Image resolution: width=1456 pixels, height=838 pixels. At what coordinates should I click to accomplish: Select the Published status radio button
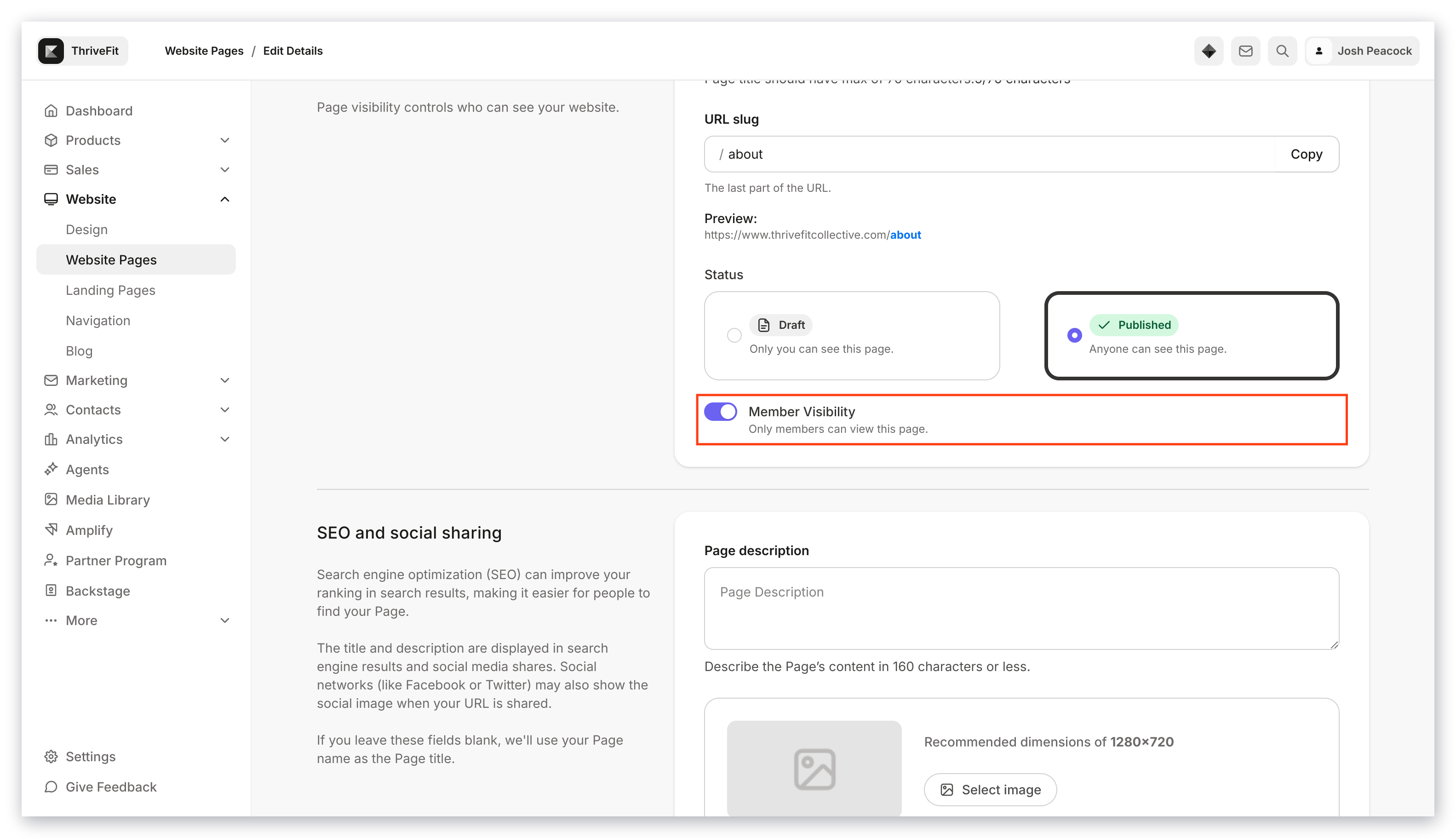point(1074,335)
